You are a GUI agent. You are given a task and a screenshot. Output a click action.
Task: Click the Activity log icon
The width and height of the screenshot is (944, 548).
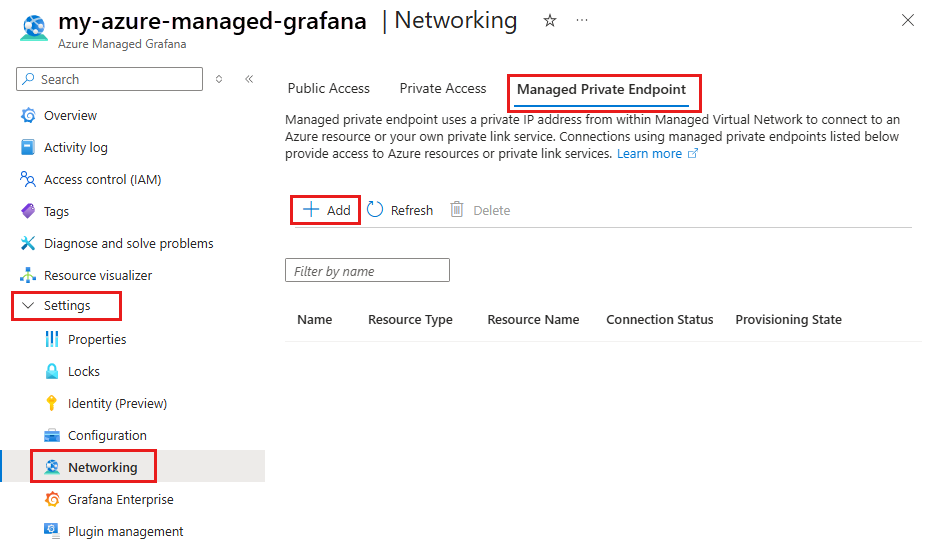click(28, 147)
